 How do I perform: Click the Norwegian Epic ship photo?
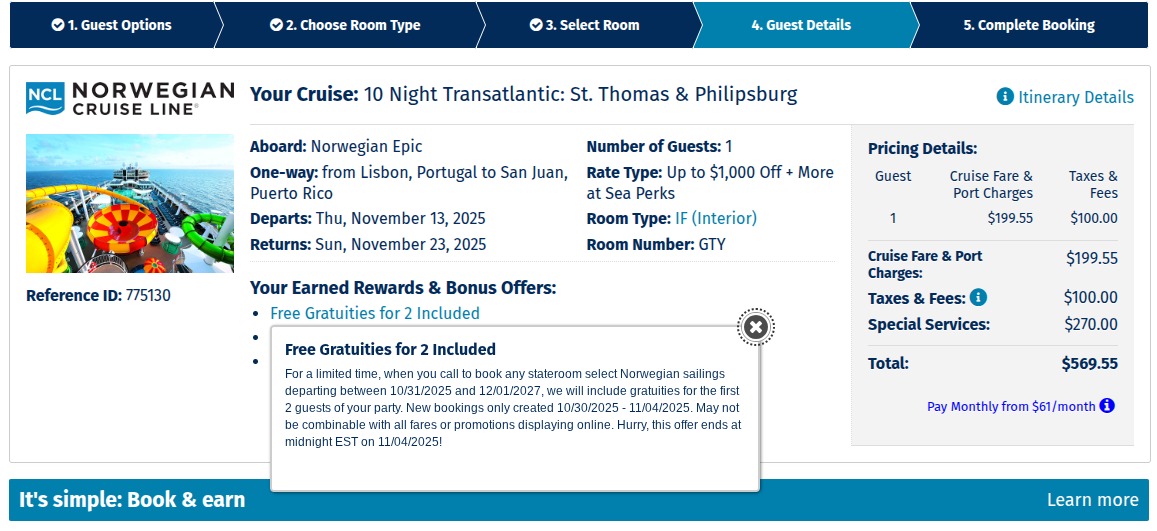tap(130, 204)
